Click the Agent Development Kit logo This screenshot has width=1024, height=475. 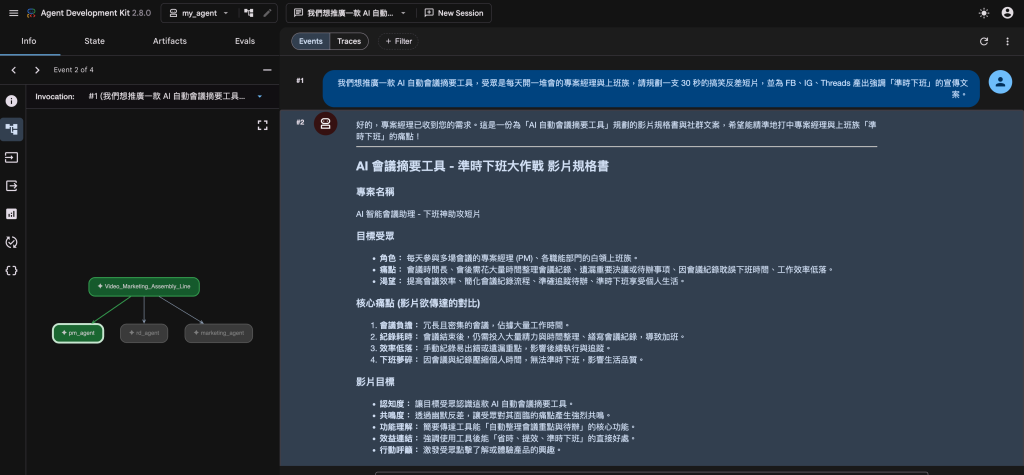click(31, 13)
